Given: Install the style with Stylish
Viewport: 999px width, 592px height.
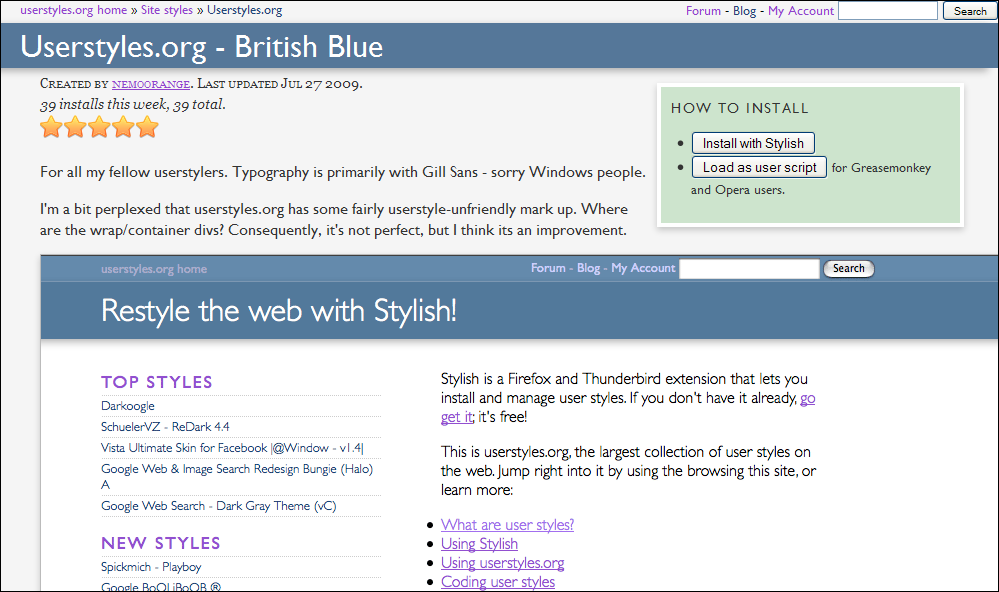Looking at the screenshot, I should pos(753,143).
